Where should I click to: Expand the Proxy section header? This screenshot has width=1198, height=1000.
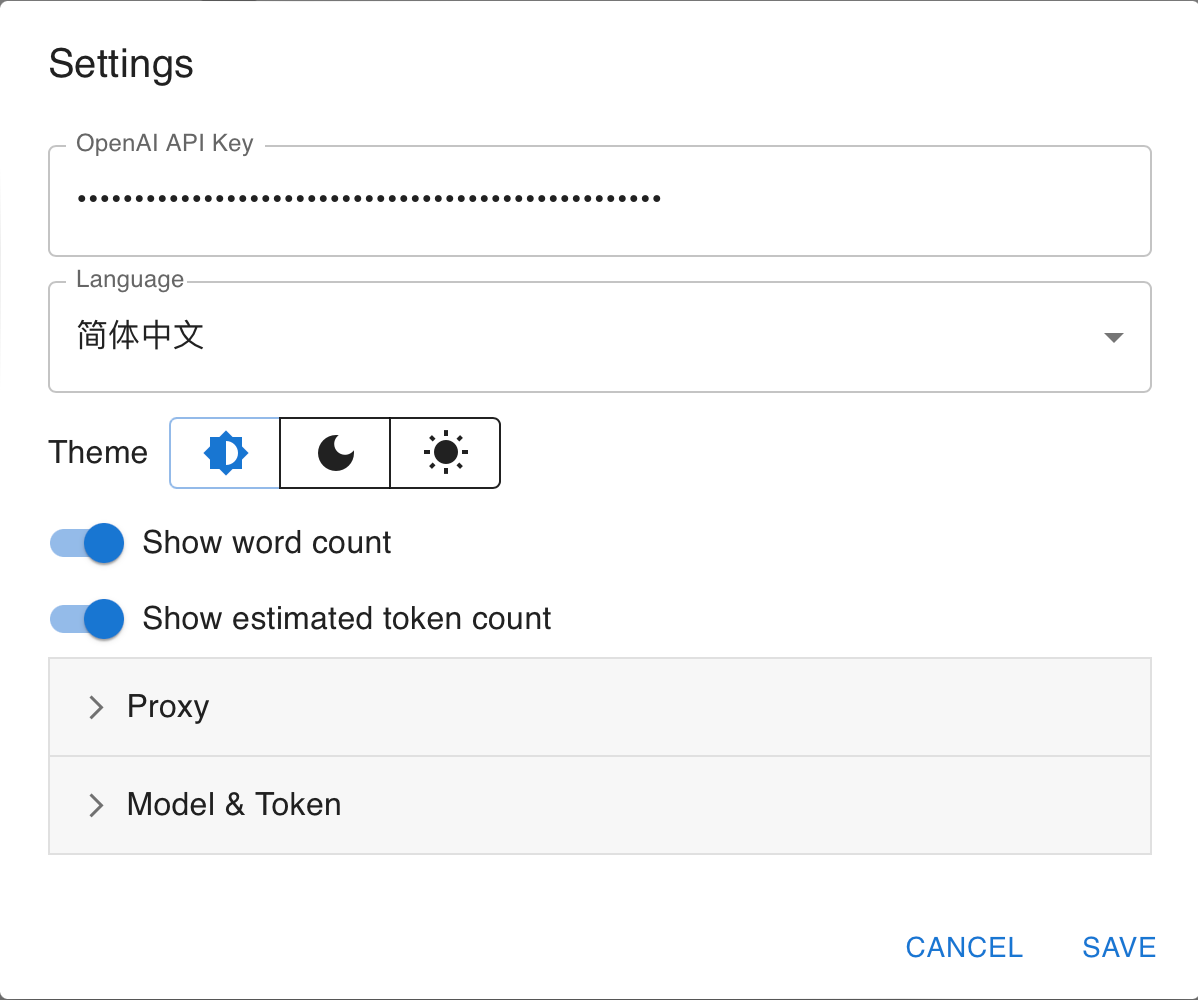tap(600, 707)
